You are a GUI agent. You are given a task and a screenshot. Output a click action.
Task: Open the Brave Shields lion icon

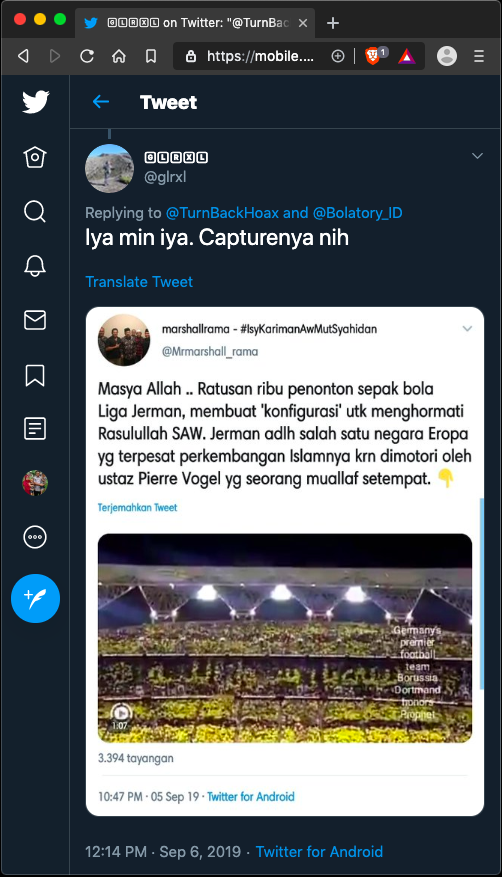[372, 56]
